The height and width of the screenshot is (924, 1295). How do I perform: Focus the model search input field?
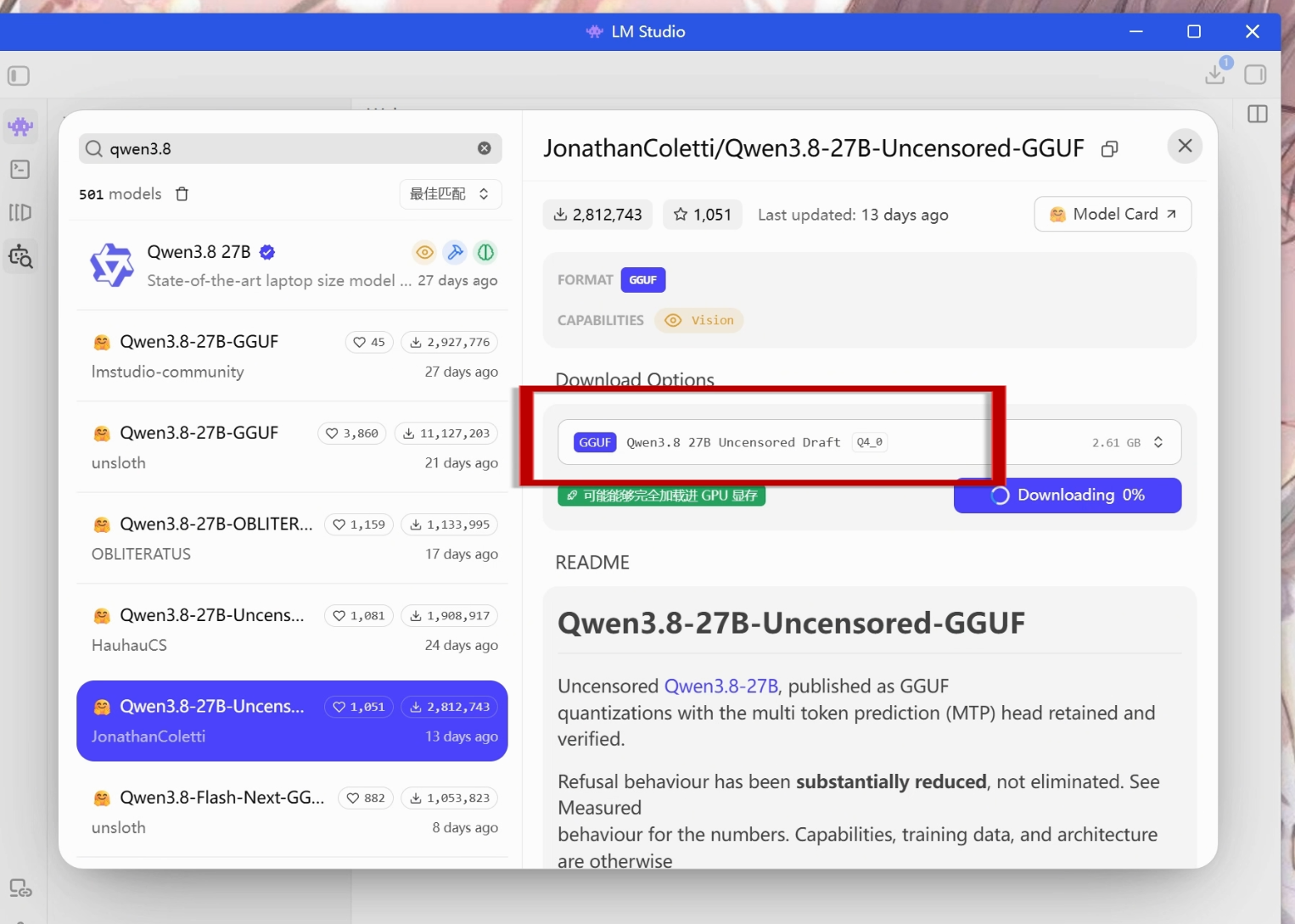point(290,148)
